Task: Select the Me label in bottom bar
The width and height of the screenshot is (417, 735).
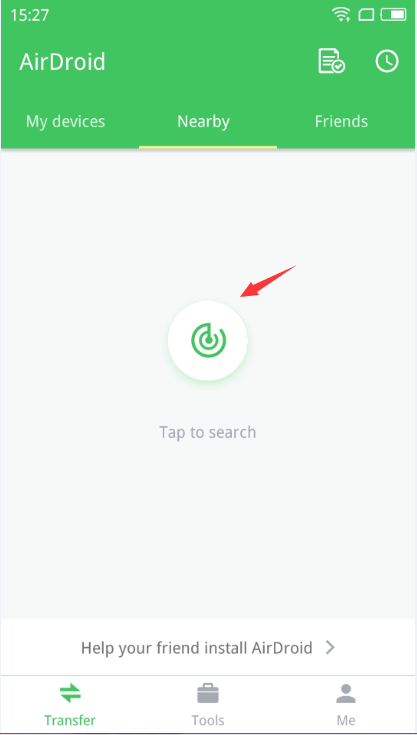Action: click(x=346, y=720)
